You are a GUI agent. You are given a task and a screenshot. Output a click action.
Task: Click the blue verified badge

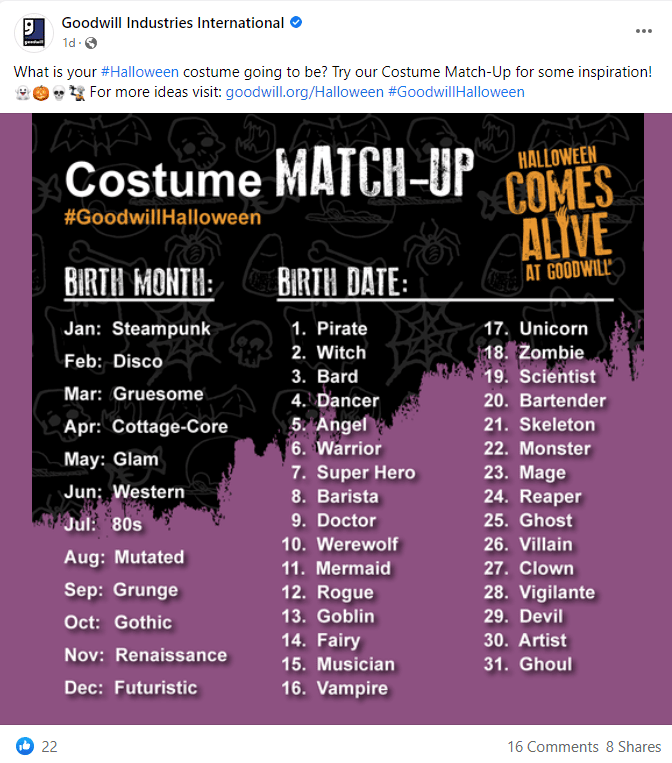[296, 23]
